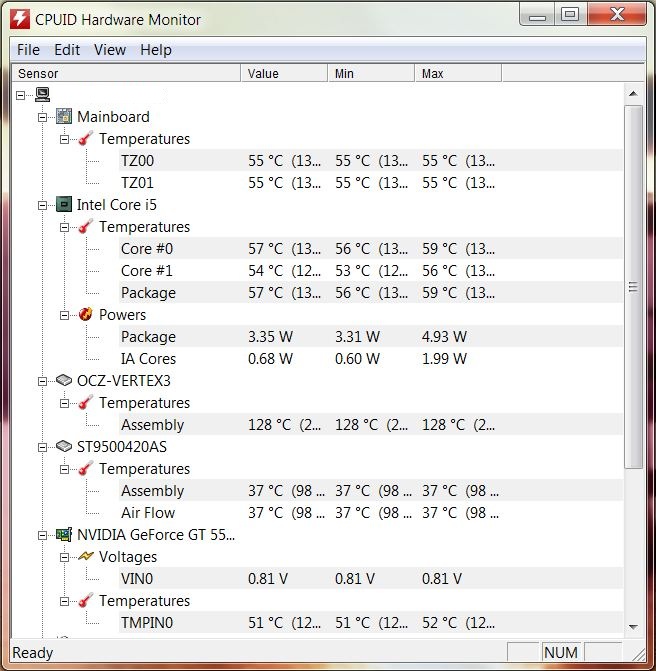This screenshot has width=656, height=671.
Task: Select the Package power row
Action: click(371, 336)
